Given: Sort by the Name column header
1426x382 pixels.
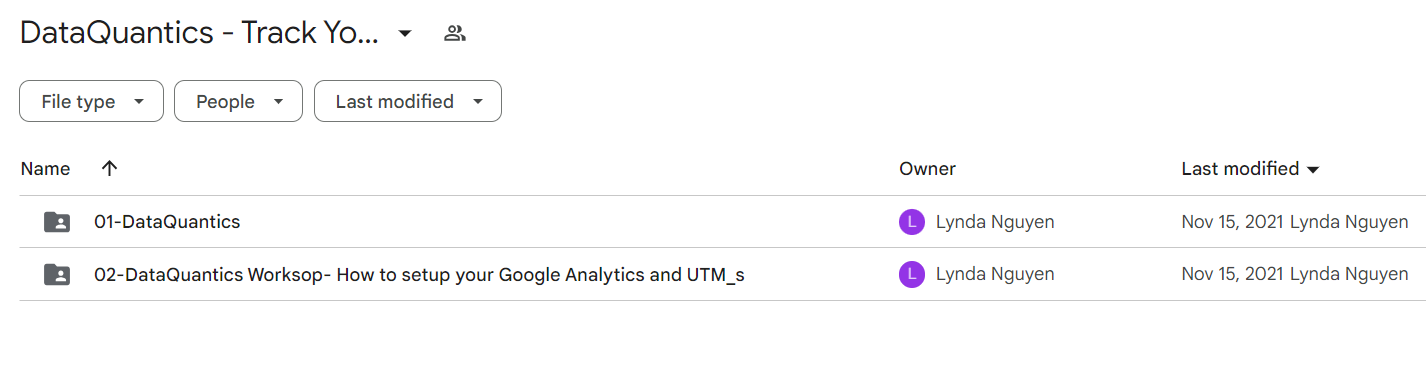Looking at the screenshot, I should [x=45, y=169].
